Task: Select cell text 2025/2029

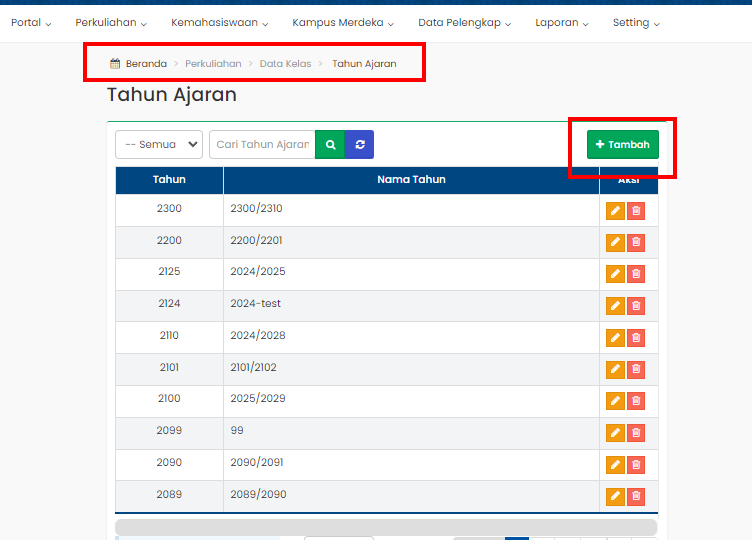Action: click(x=258, y=399)
